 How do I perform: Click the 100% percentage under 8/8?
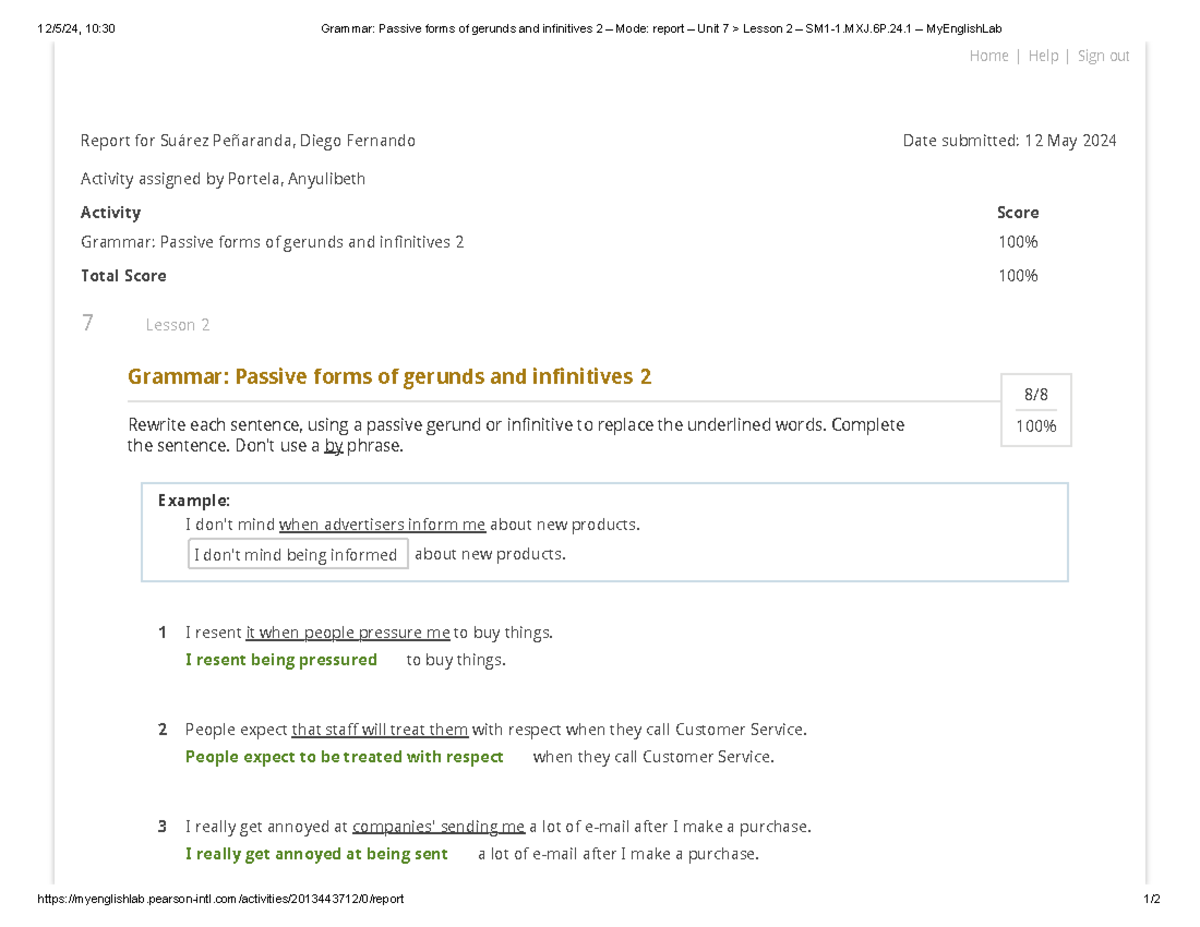click(1037, 426)
